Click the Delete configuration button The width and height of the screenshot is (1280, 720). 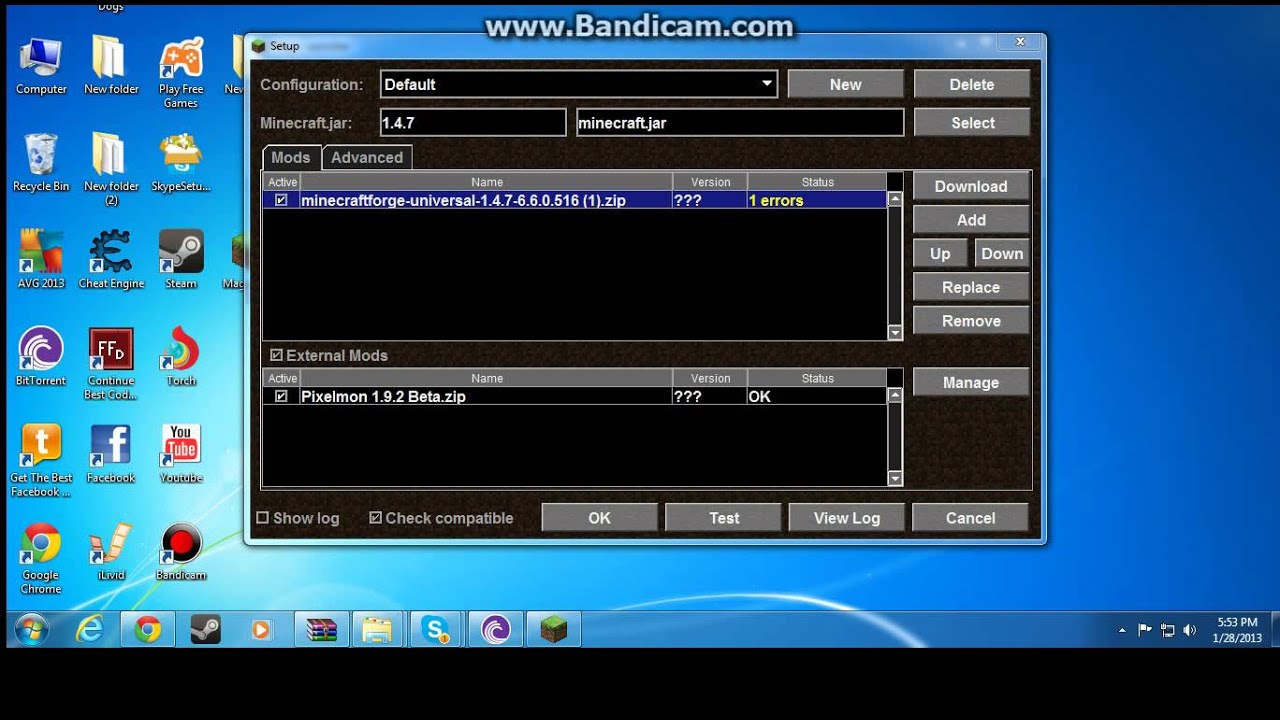coord(972,84)
